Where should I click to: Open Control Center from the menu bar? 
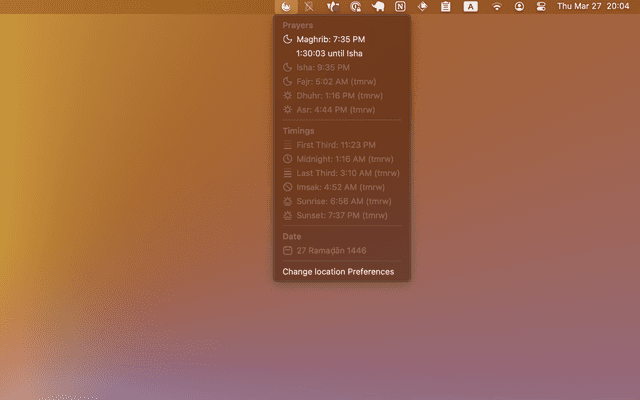click(x=541, y=7)
